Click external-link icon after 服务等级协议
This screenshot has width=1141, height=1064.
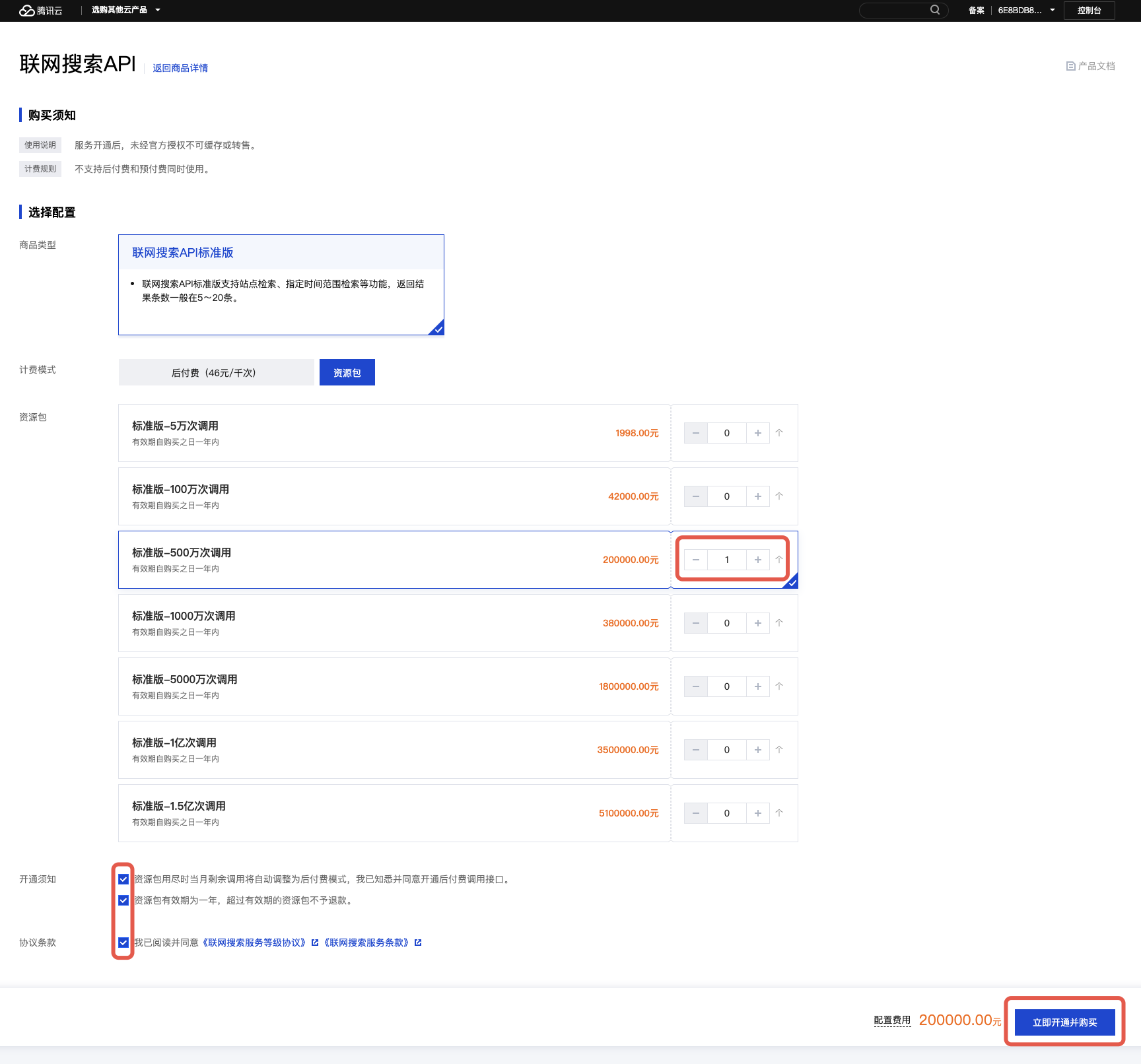pyautogui.click(x=315, y=943)
